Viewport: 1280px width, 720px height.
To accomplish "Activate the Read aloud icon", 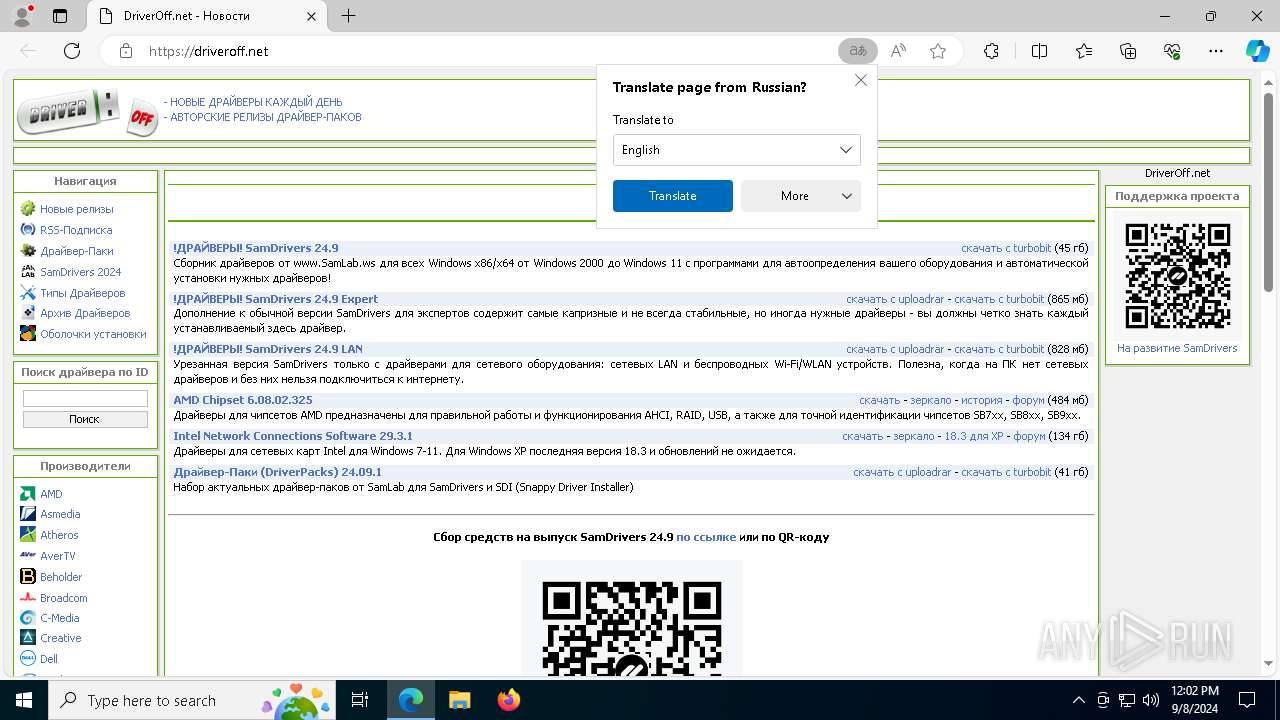I will (x=898, y=51).
